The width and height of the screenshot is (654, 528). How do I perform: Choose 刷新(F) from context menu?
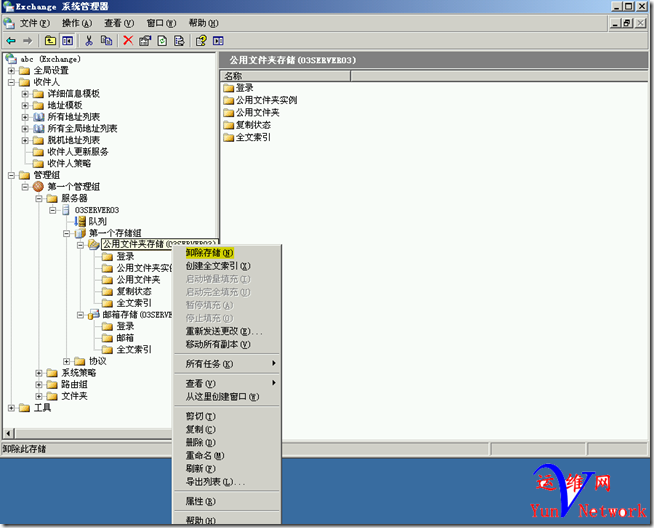coord(226,468)
